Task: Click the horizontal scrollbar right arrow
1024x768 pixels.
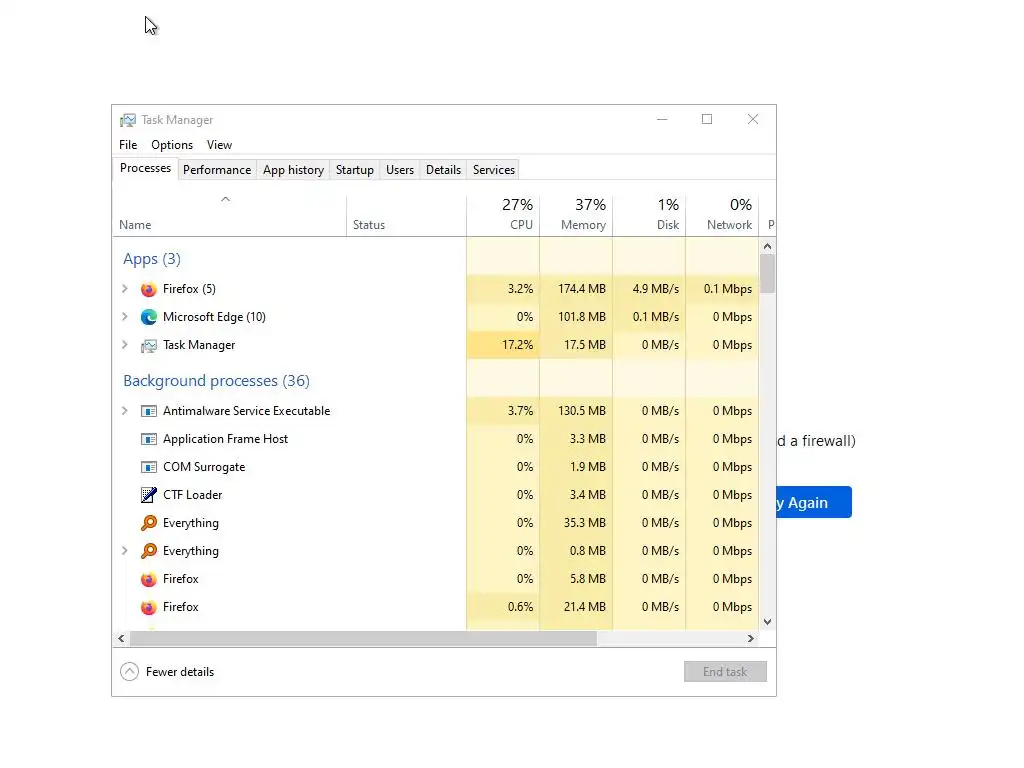Action: (x=751, y=639)
